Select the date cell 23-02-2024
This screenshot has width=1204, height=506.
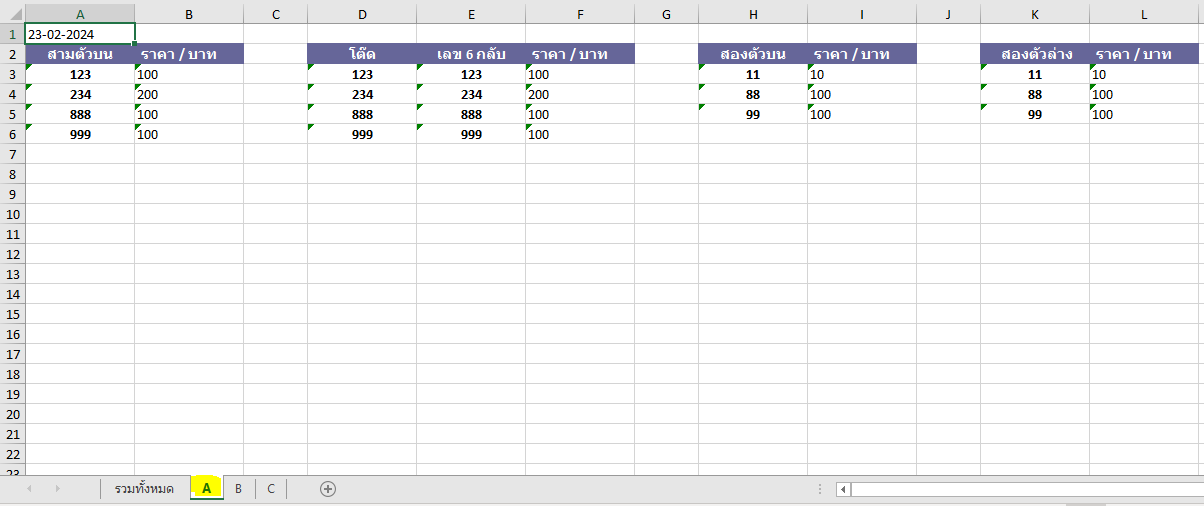click(80, 34)
